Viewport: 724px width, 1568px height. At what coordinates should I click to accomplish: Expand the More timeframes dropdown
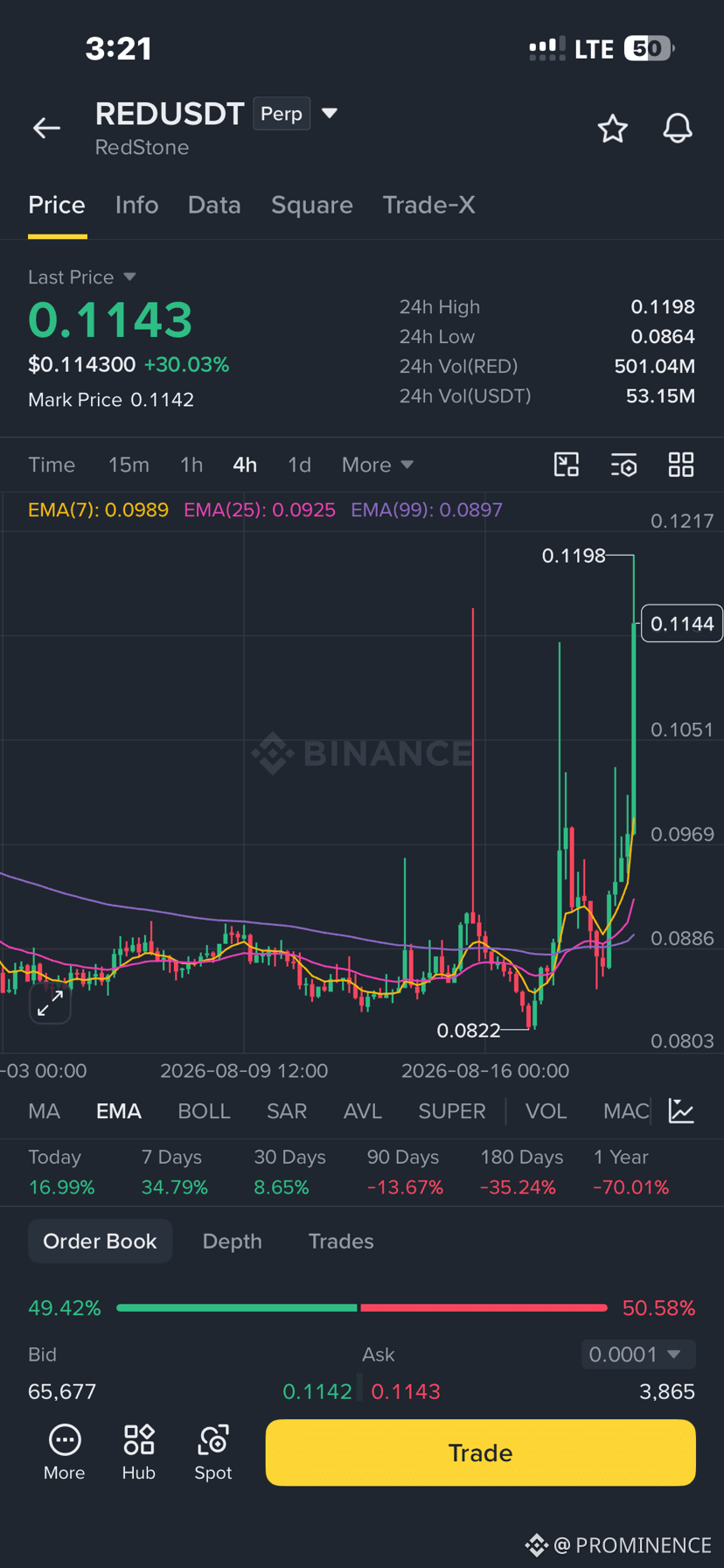[x=377, y=465]
